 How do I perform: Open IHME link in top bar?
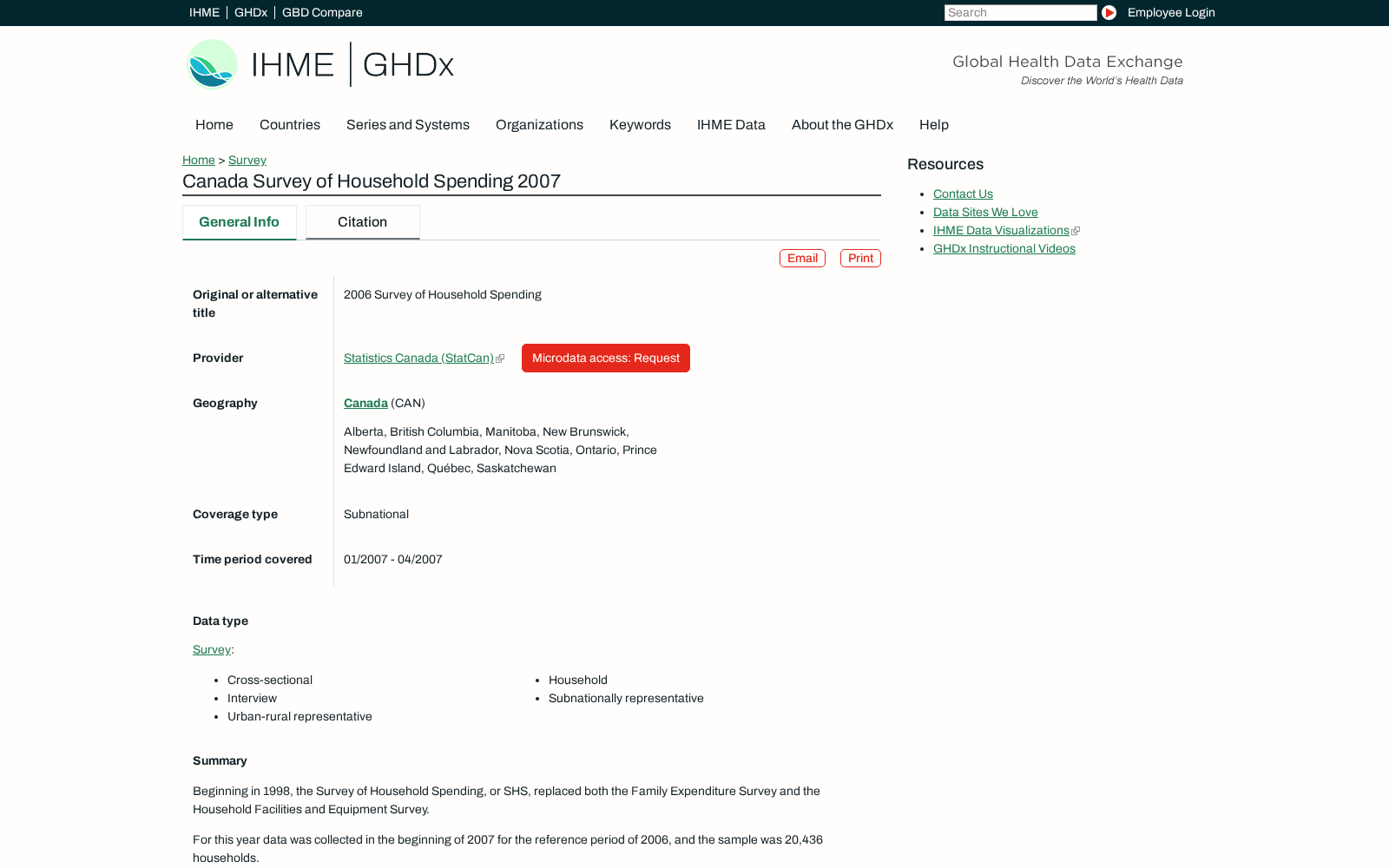[204, 12]
